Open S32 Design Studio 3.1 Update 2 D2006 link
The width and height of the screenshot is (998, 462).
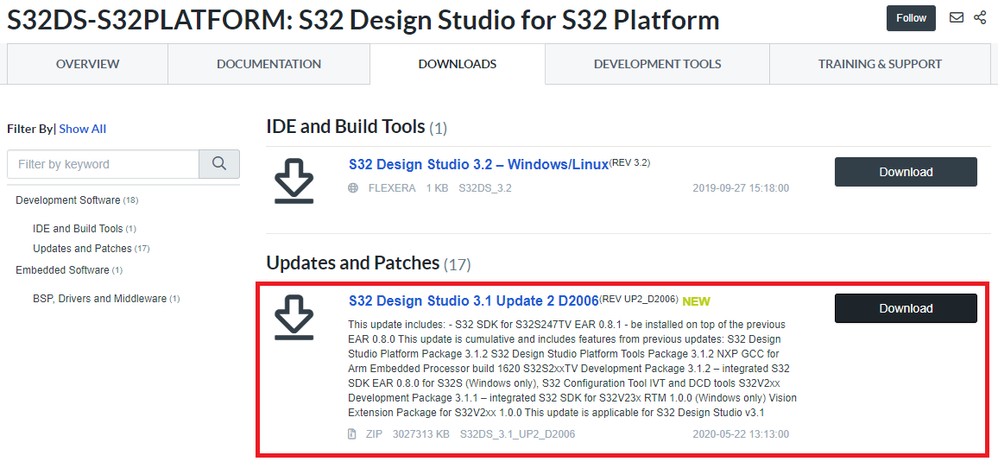coord(474,301)
